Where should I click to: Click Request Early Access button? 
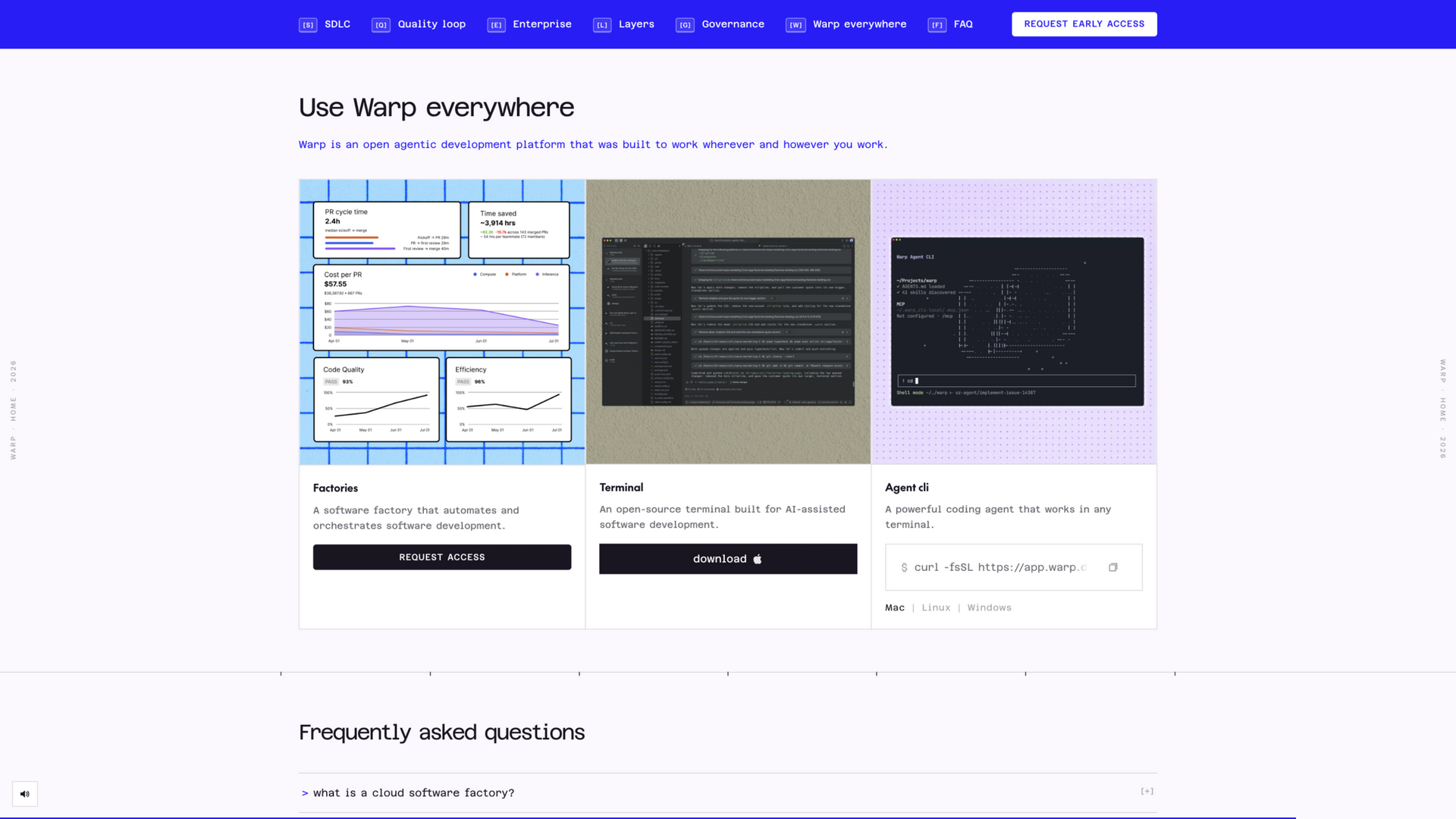click(x=1084, y=24)
